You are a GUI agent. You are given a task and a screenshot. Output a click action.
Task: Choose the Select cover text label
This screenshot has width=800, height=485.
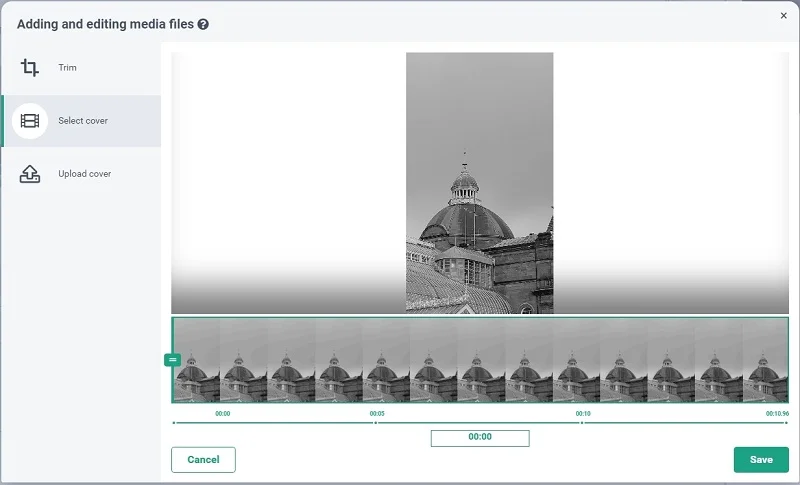[x=83, y=121]
